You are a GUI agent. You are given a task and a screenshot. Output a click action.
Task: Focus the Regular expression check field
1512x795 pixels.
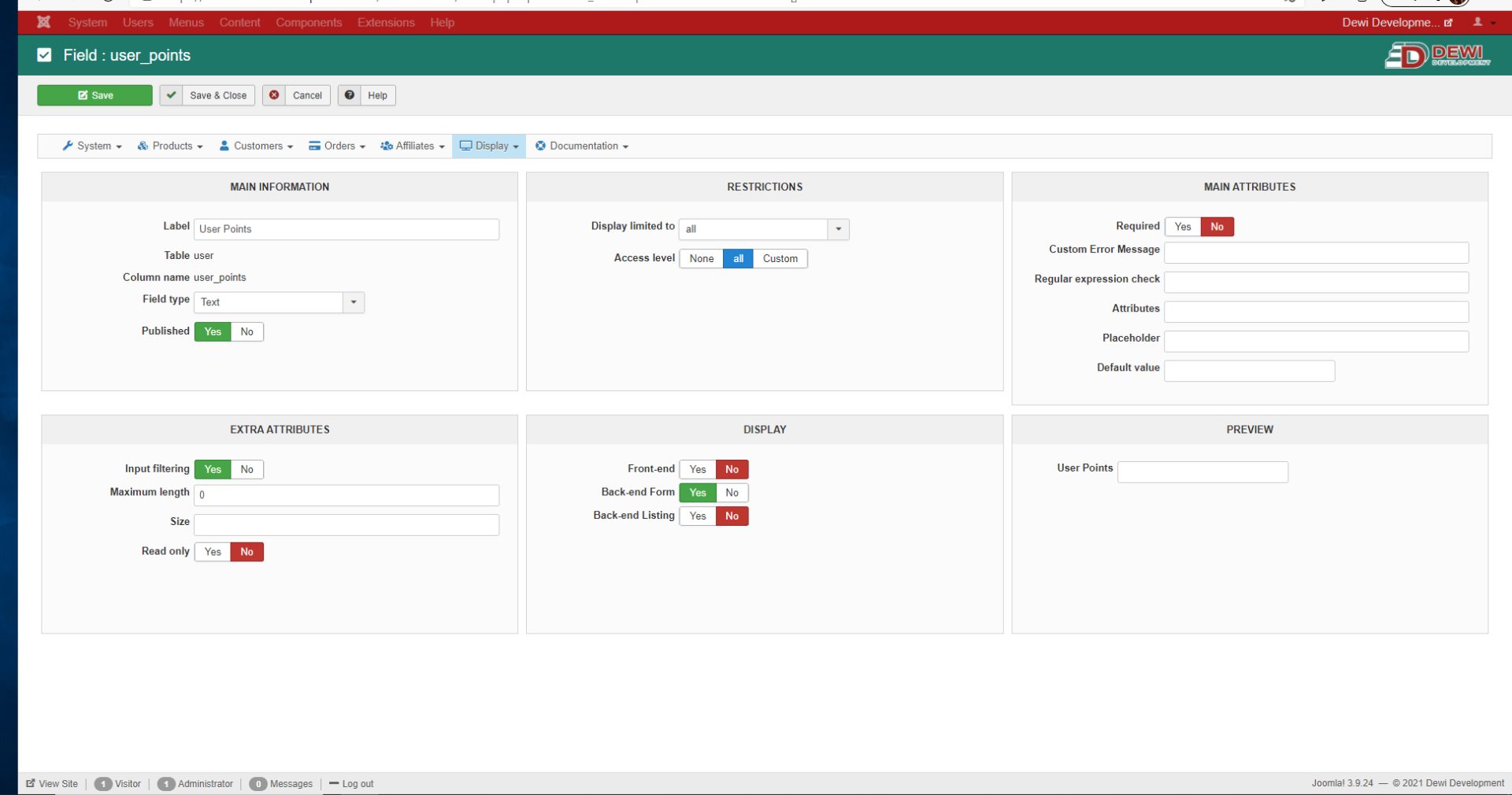click(1317, 282)
